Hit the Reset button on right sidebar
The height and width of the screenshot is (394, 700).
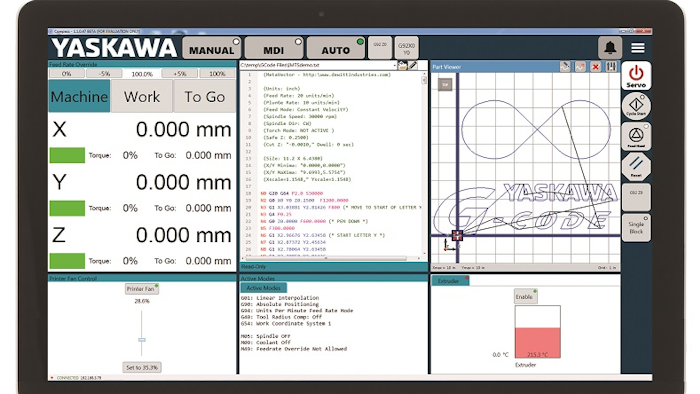pyautogui.click(x=636, y=166)
